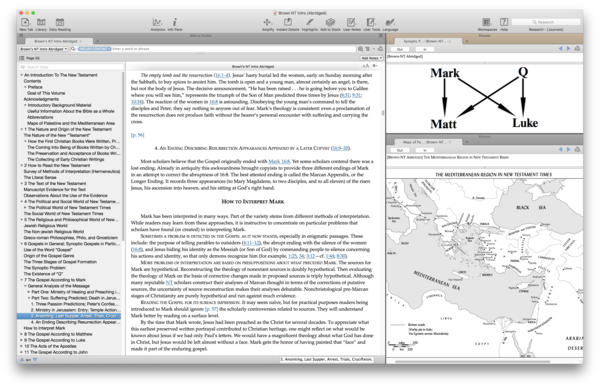Screen dimensions: 600x388
Task: Click the Language toolbar icon
Action: tap(390, 23)
